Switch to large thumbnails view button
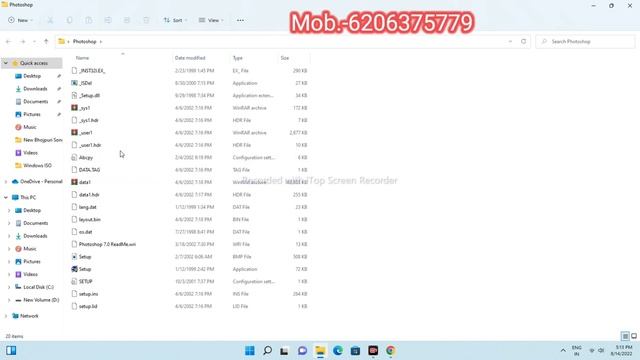The height and width of the screenshot is (360, 640). pyautogui.click(x=634, y=336)
